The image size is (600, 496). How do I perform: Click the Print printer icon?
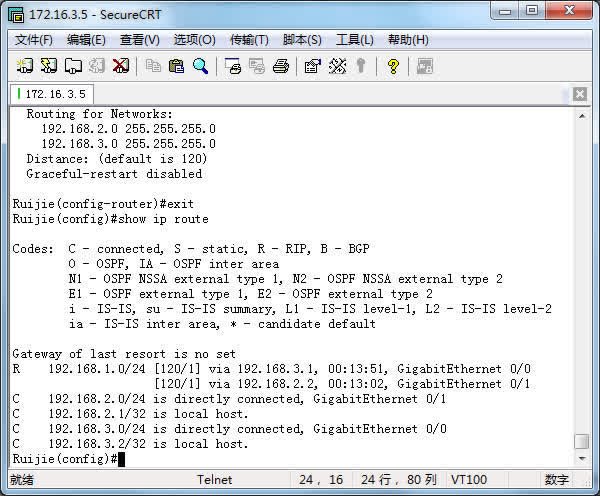click(x=281, y=66)
